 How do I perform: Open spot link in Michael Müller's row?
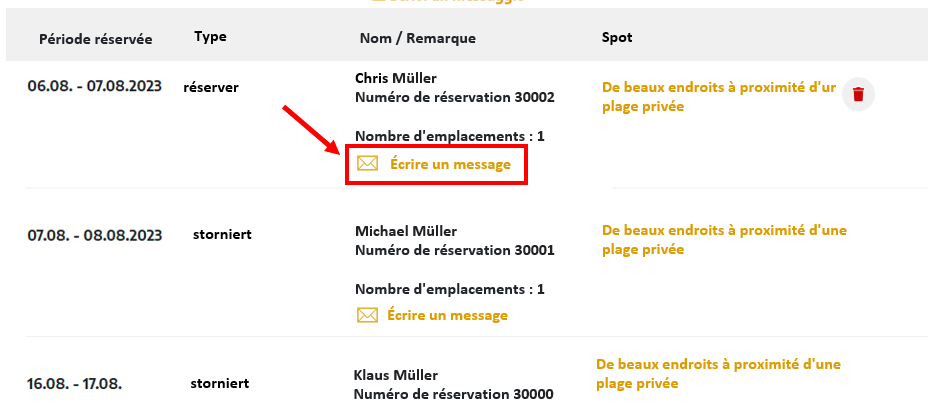[724, 239]
